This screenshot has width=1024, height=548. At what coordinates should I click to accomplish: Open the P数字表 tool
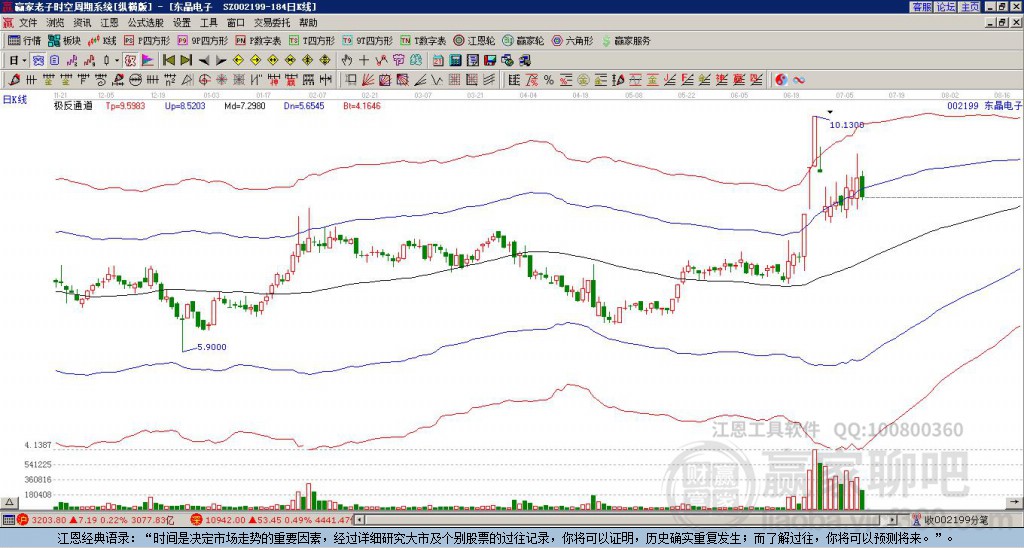point(258,40)
